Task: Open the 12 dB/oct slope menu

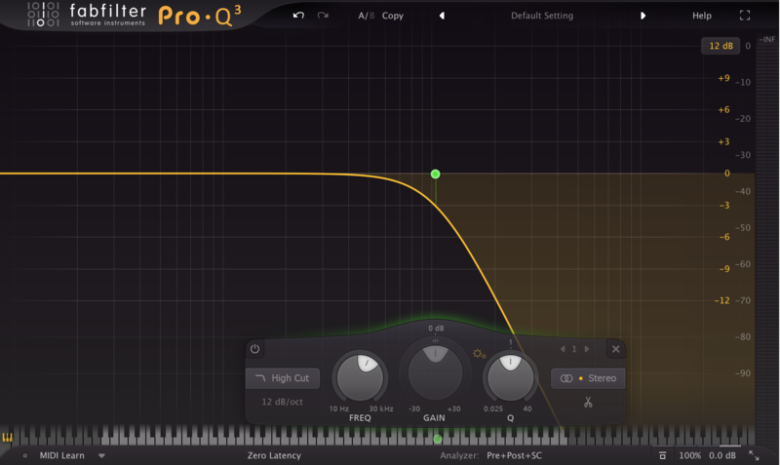Action: [282, 402]
